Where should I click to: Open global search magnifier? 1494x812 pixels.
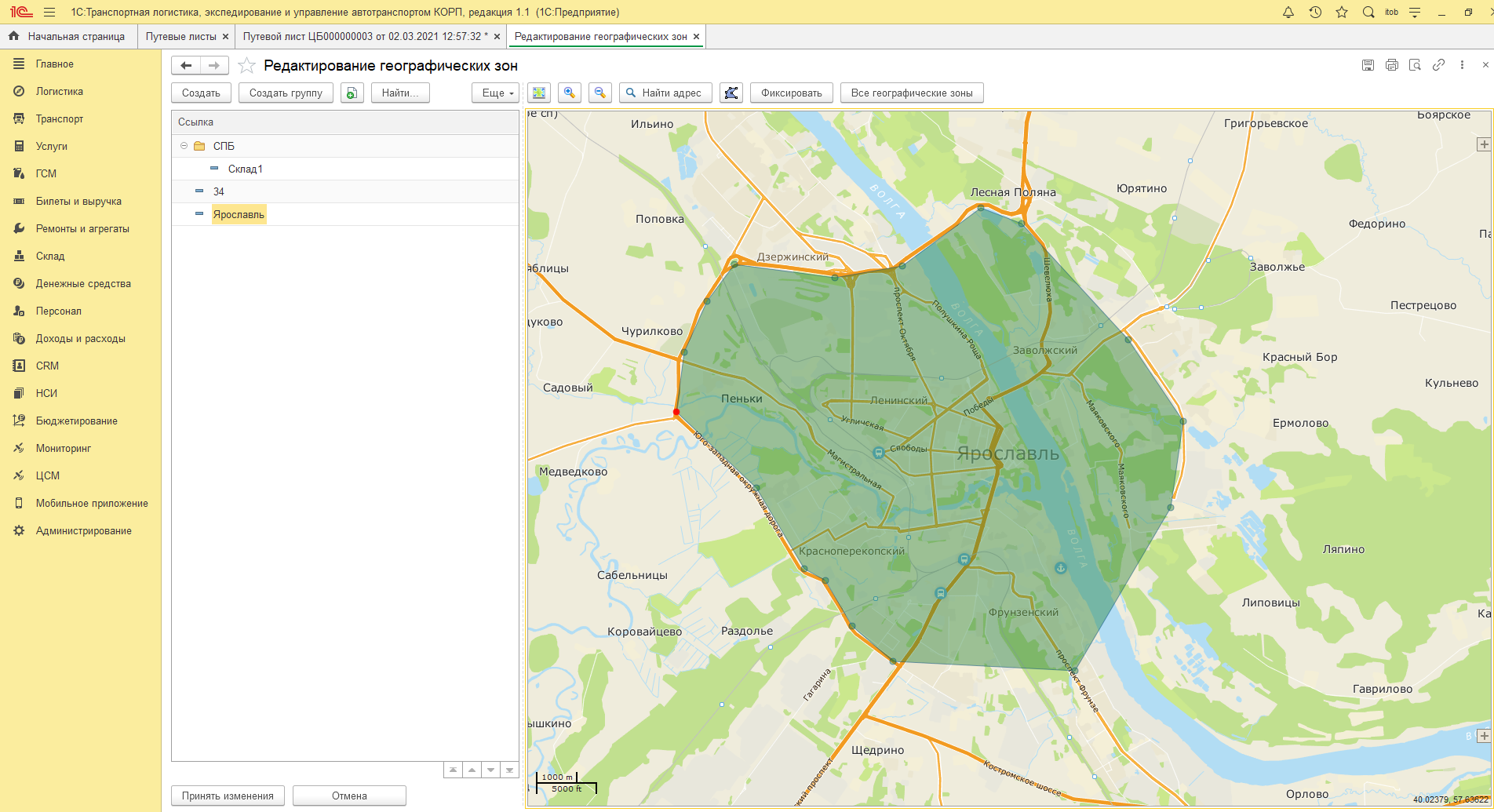point(1368,12)
